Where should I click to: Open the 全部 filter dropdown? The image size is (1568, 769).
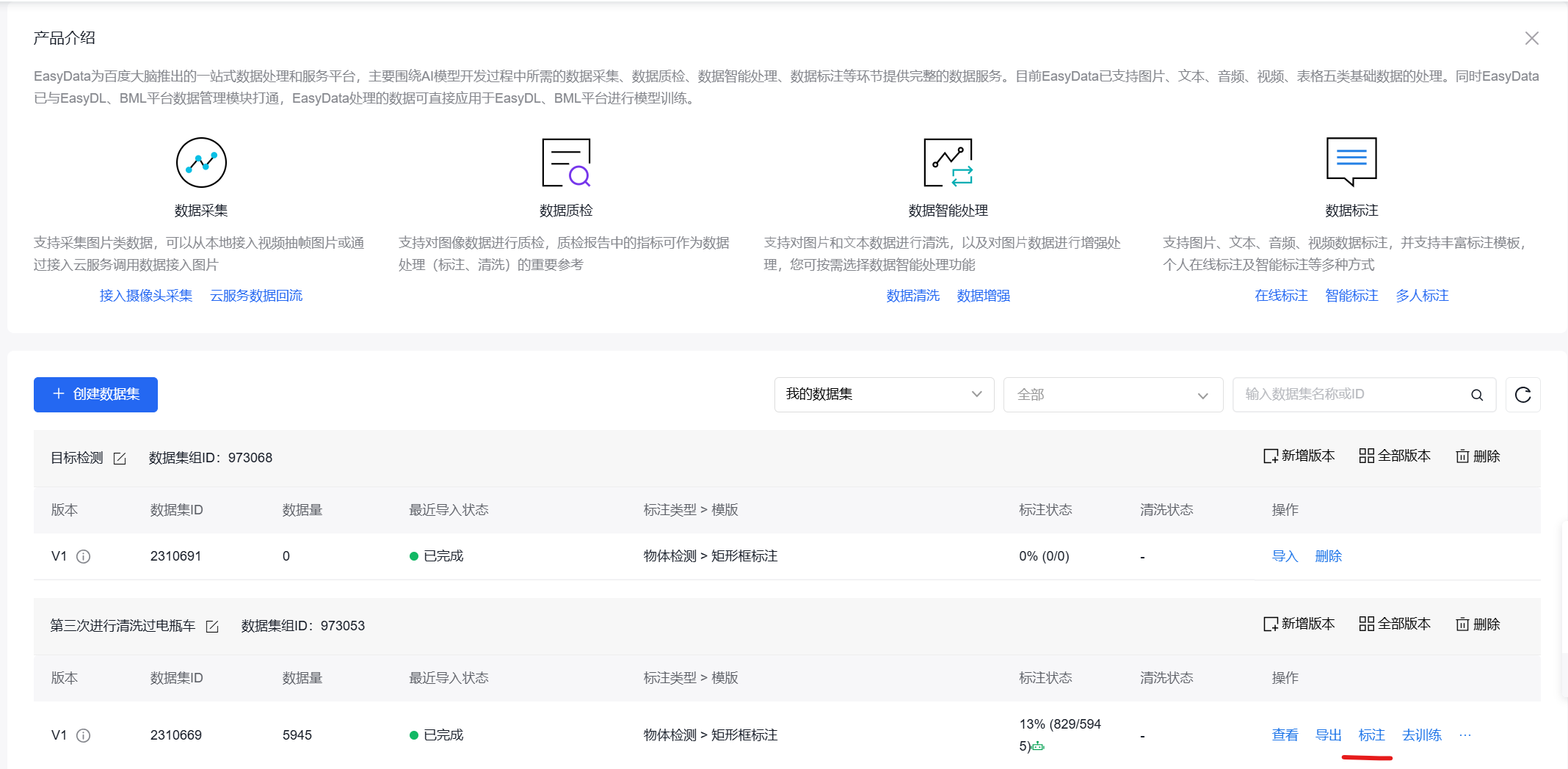[1113, 394]
